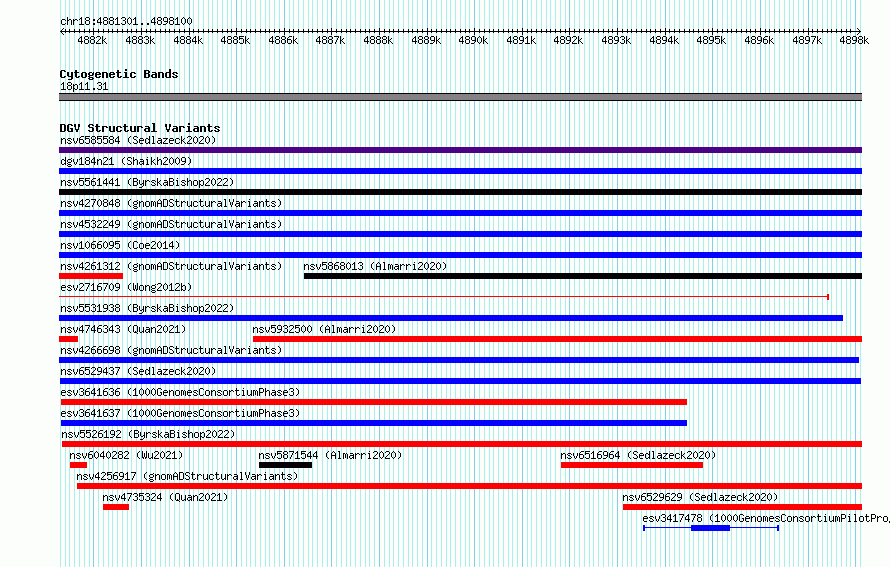Click the 4886k ruler tick label
This screenshot has width=890, height=567.
tap(283, 40)
